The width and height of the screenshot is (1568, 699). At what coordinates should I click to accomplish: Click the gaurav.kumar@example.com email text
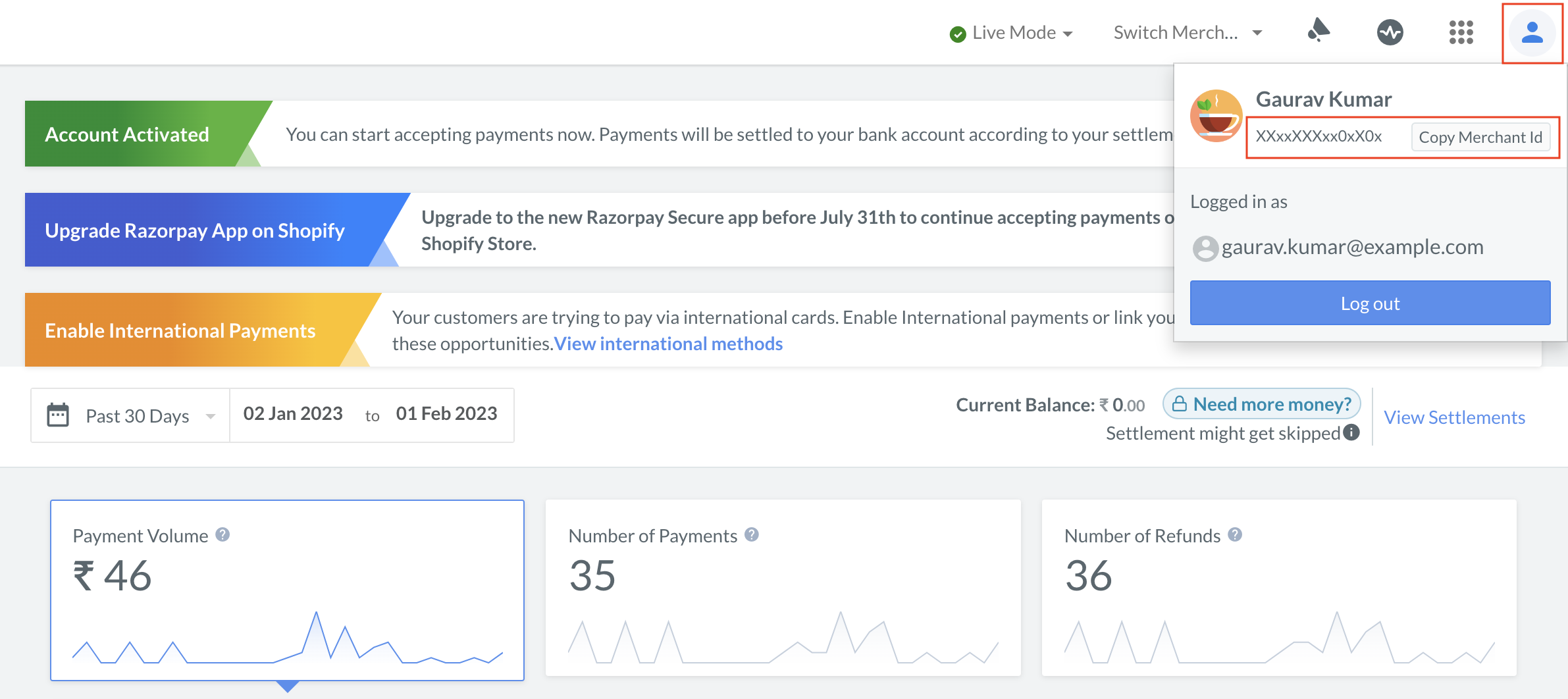tap(1353, 247)
